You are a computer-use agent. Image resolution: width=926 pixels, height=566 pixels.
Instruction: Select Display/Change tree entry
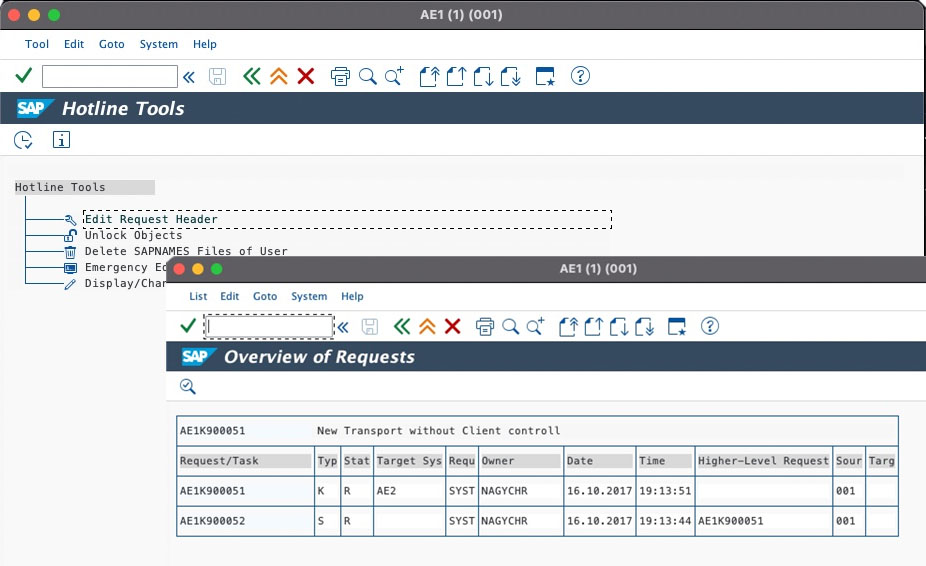point(125,283)
